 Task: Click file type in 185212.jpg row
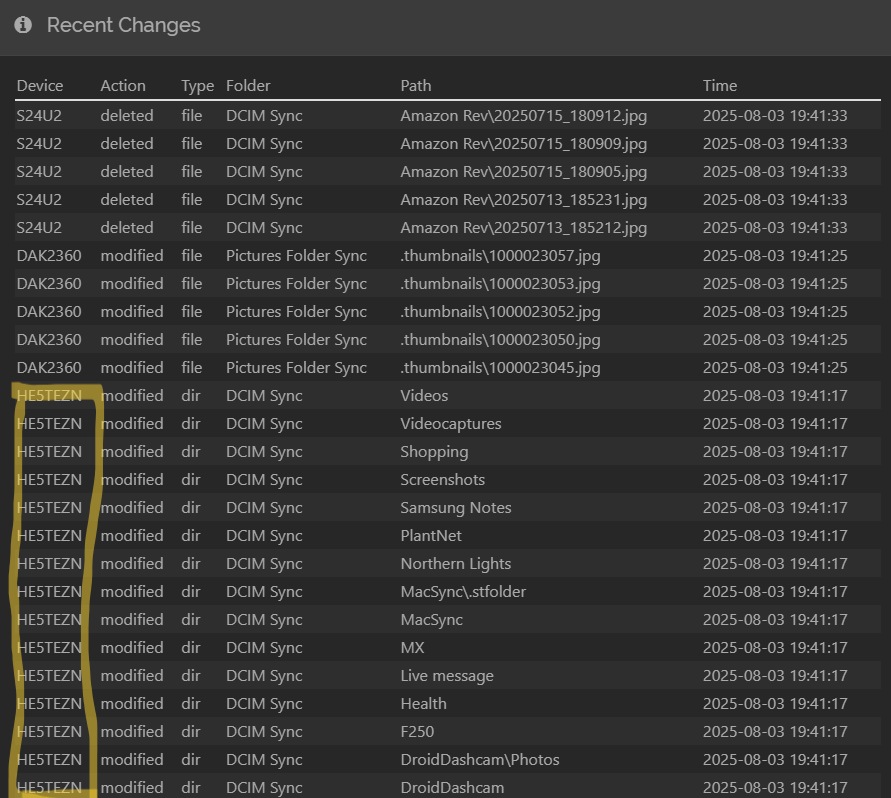[x=191, y=228]
